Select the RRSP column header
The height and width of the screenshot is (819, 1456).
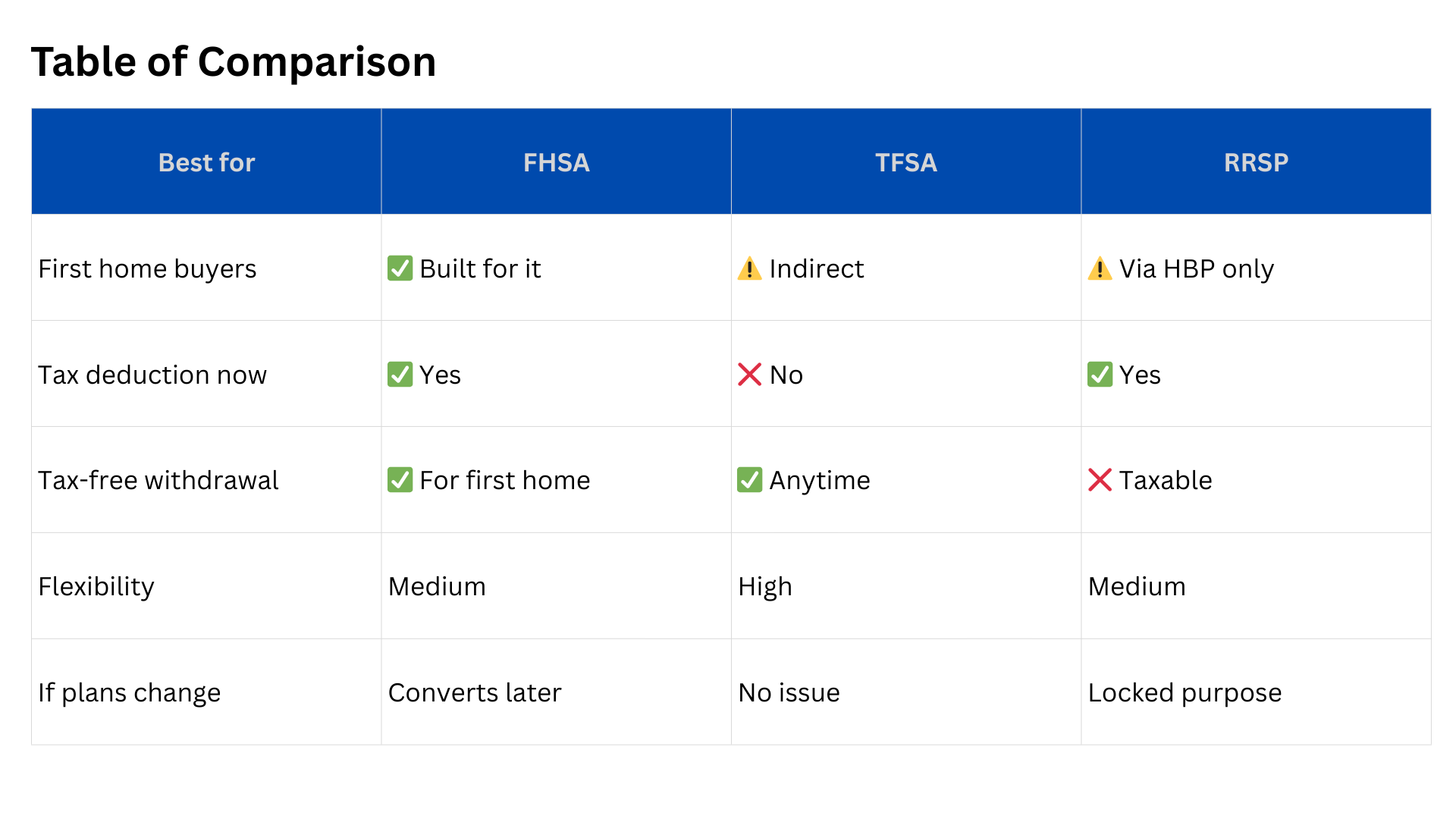point(1256,162)
